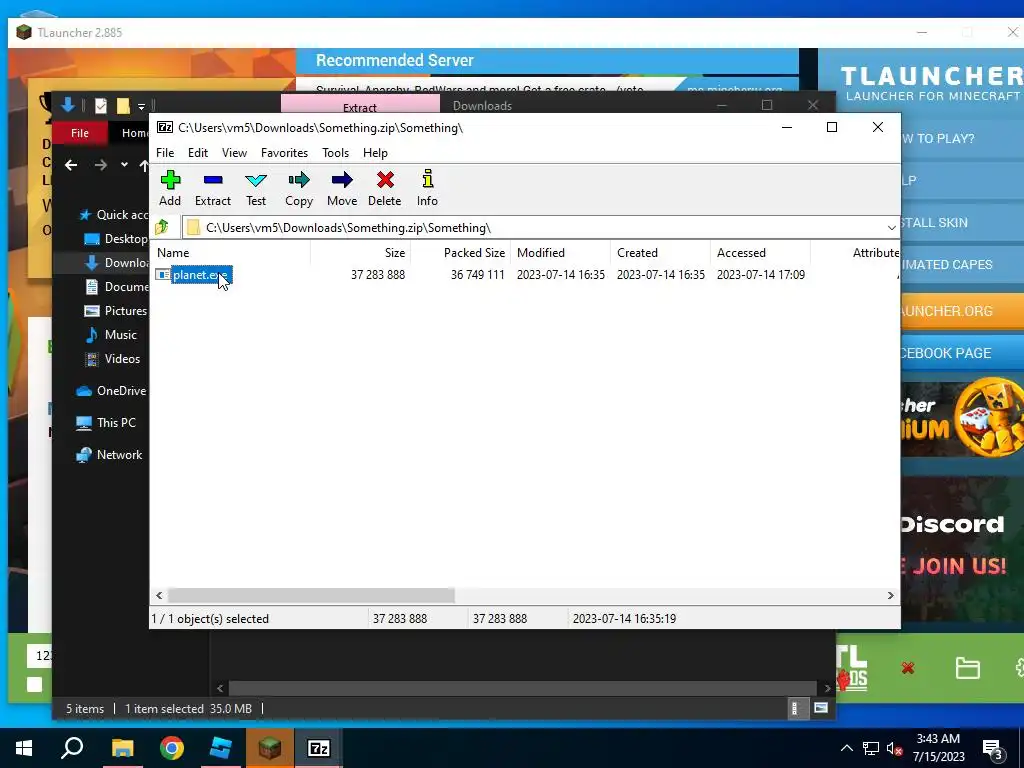Toggle the checkbox in TLauncher bottom-left
The width and height of the screenshot is (1024, 768).
pyautogui.click(x=35, y=684)
